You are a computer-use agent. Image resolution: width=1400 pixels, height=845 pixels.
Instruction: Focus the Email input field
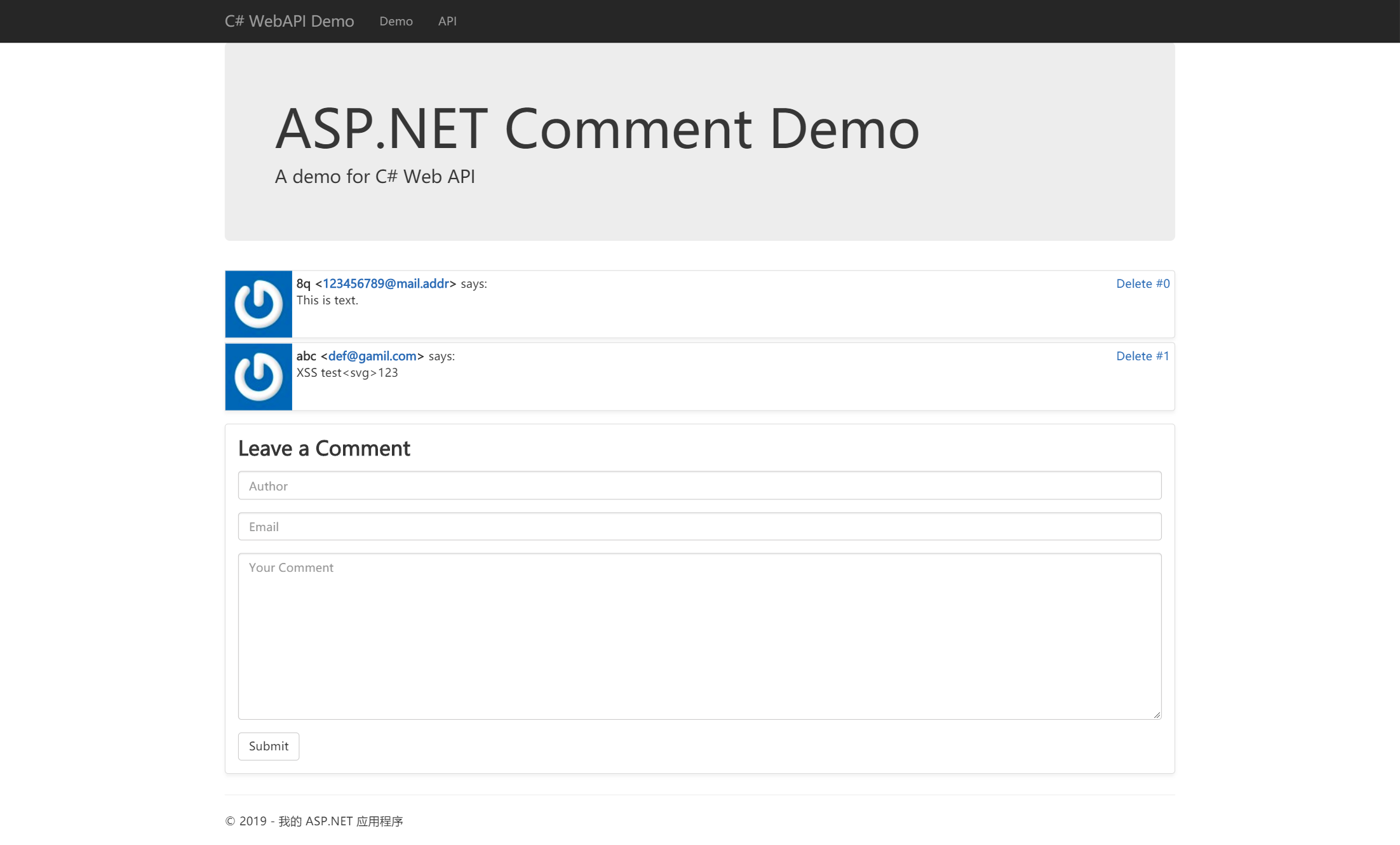(699, 526)
